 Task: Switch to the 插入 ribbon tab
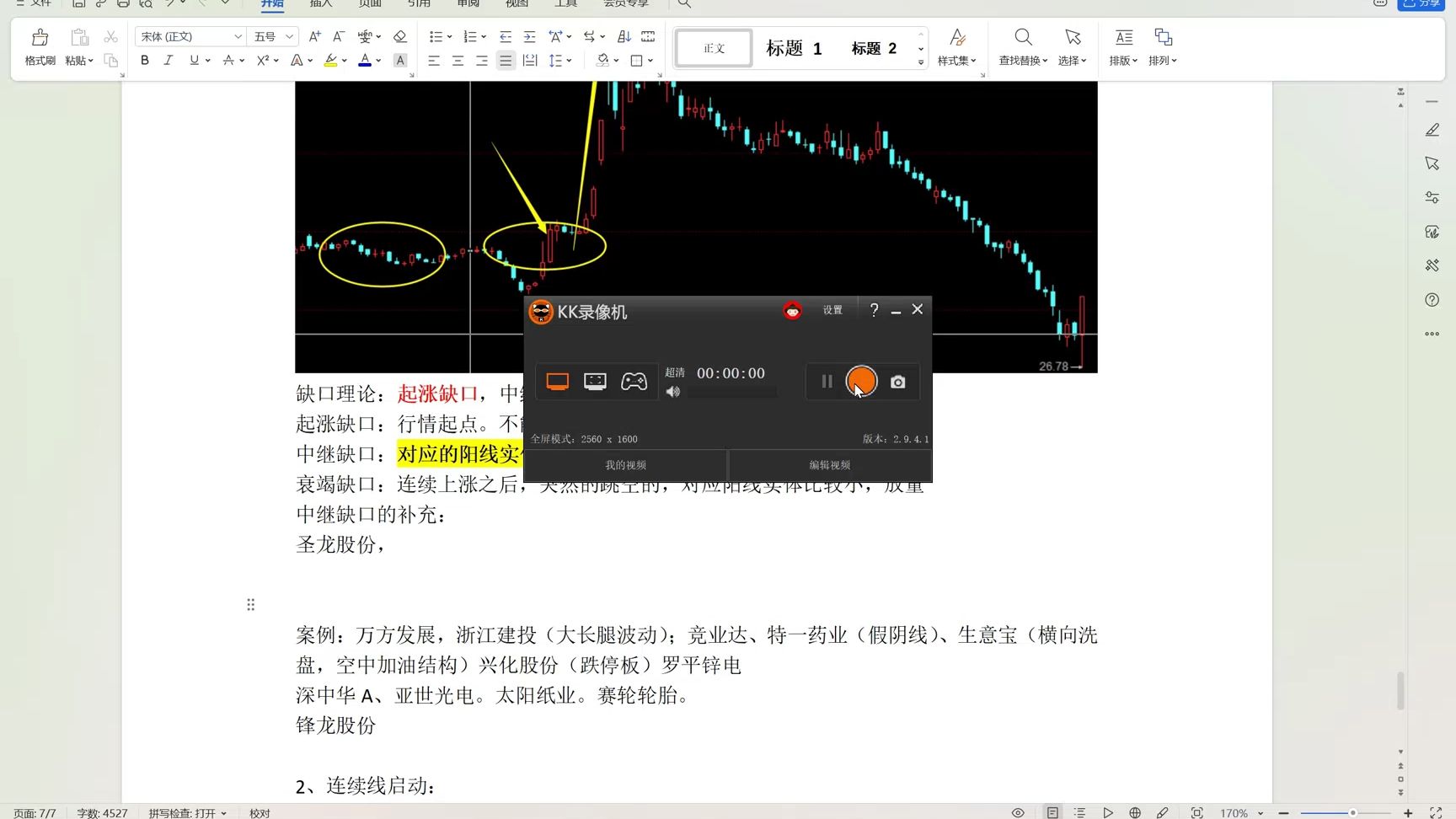tap(321, 4)
